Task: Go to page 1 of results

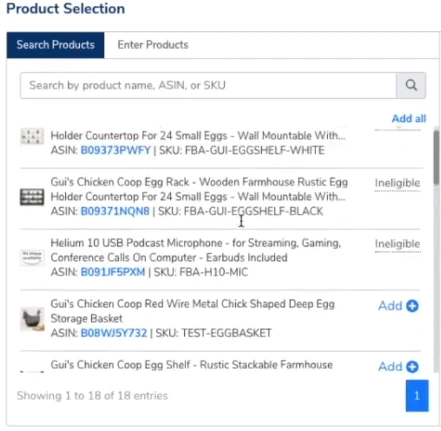Action: click(x=417, y=396)
